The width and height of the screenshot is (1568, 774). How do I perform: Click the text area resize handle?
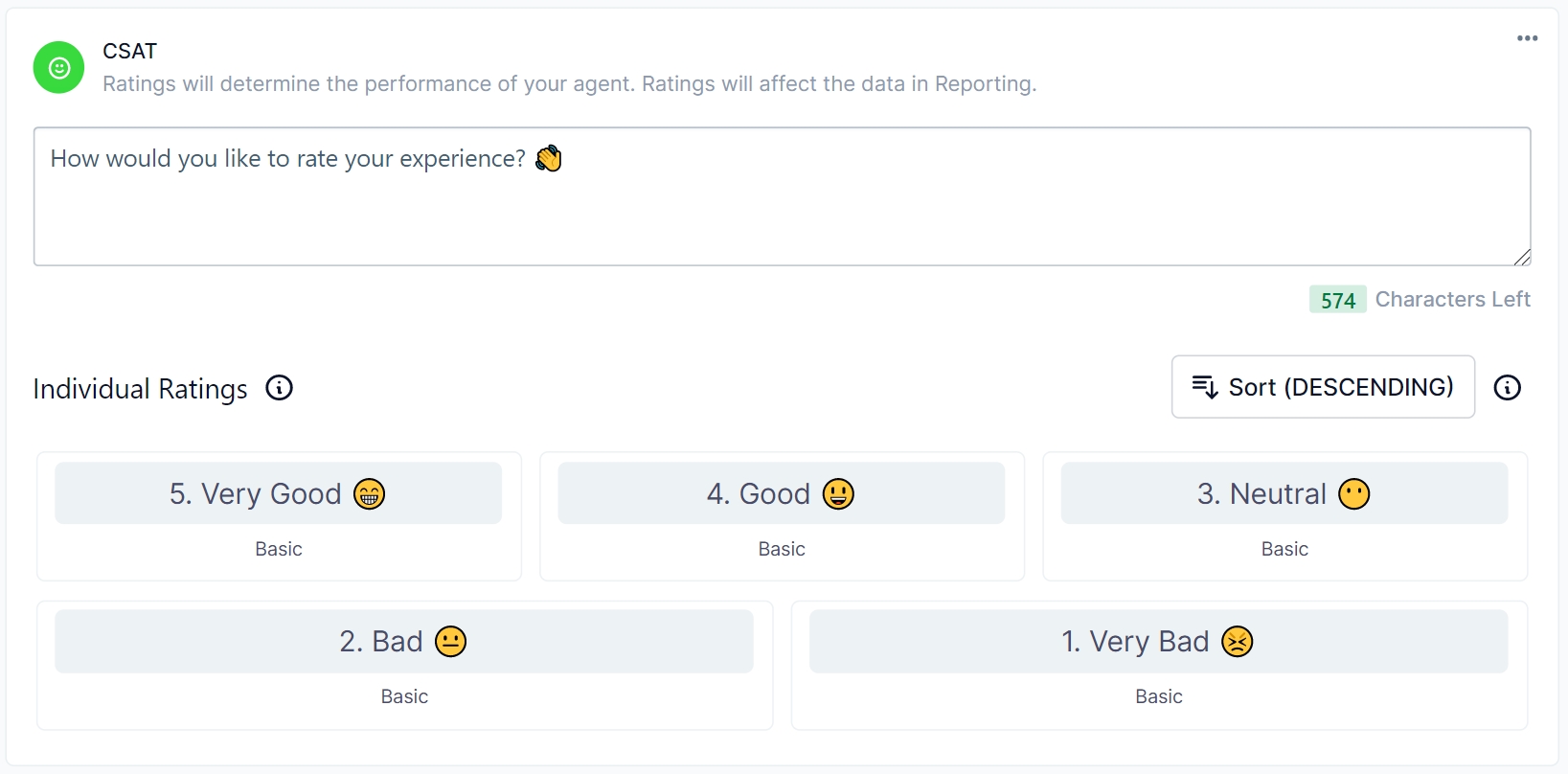point(1522,257)
